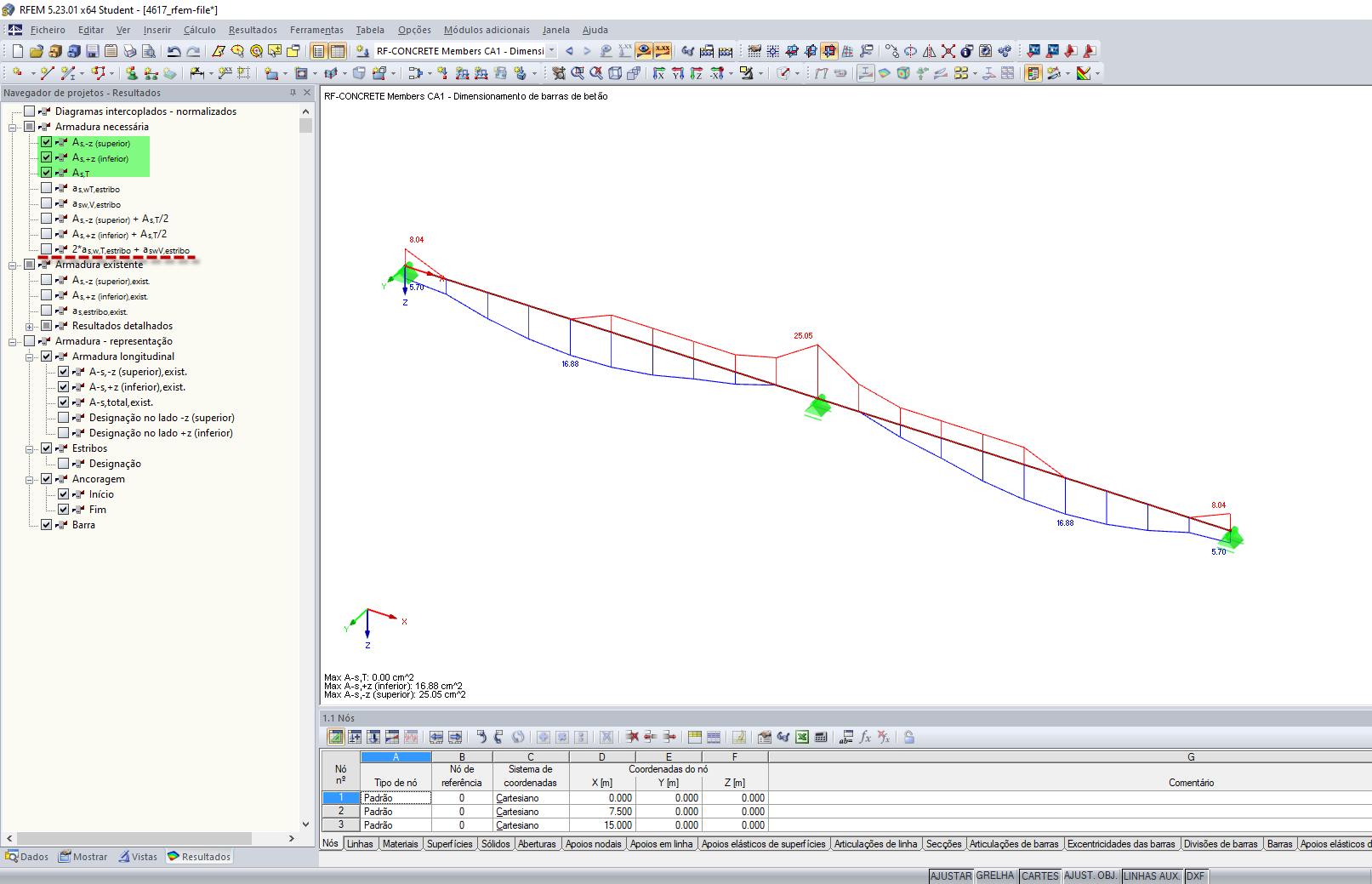Toggle the Barra checkbox
Viewport: 1372px width, 884px height.
tap(47, 525)
